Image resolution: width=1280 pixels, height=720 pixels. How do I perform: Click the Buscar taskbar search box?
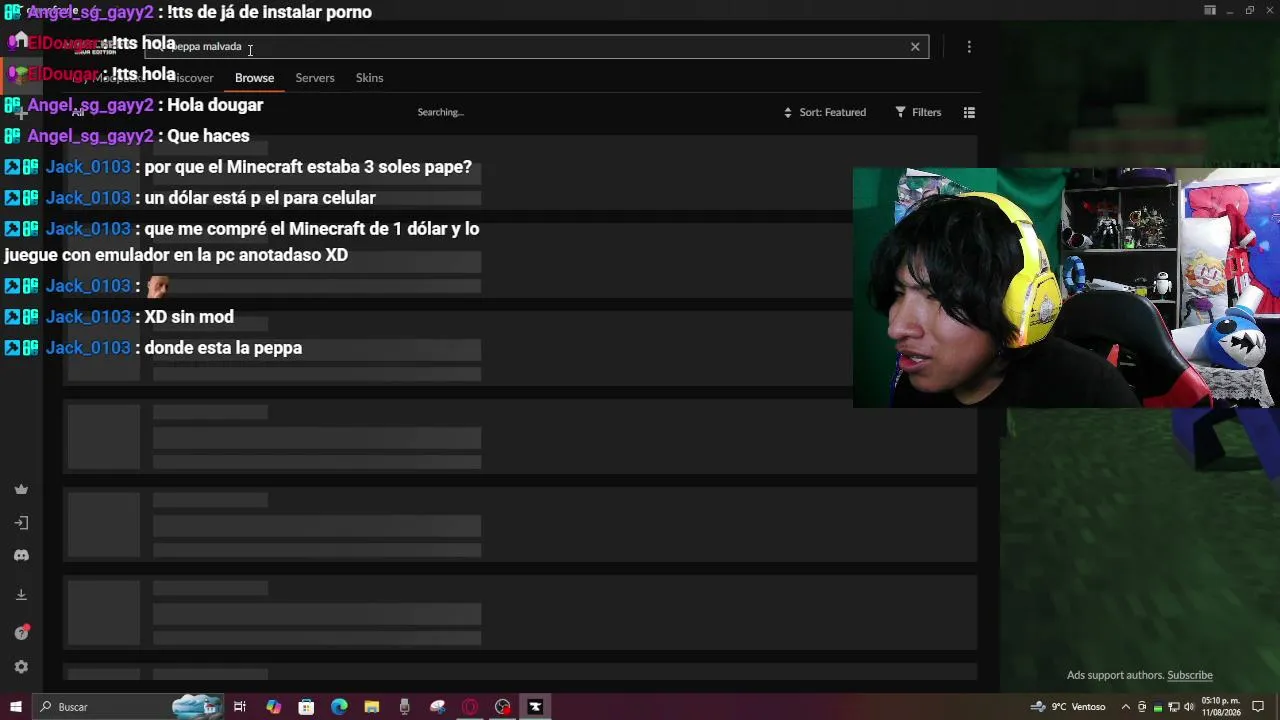pyautogui.click(x=128, y=707)
